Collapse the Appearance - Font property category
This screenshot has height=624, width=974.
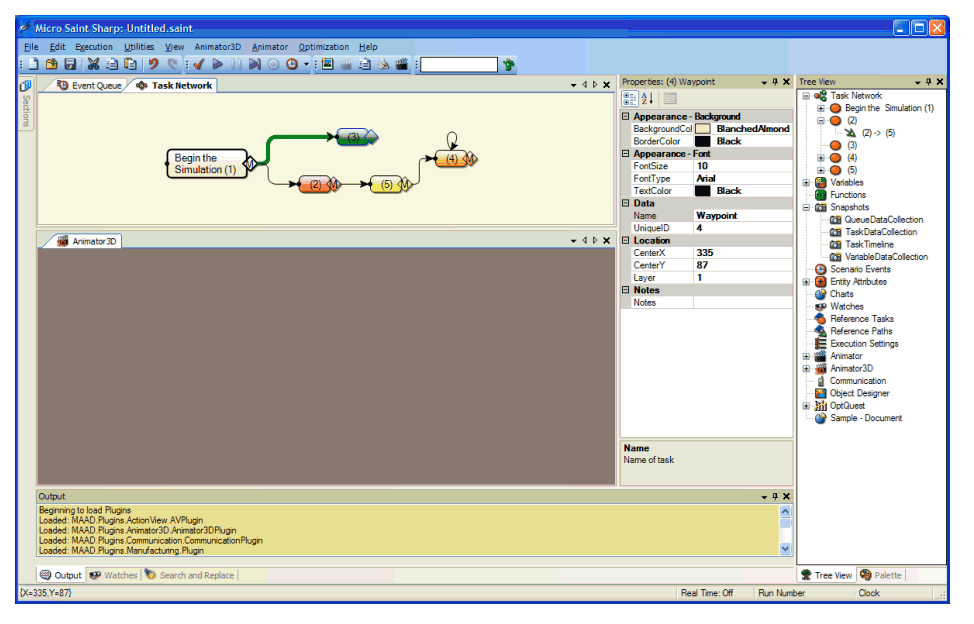626,154
